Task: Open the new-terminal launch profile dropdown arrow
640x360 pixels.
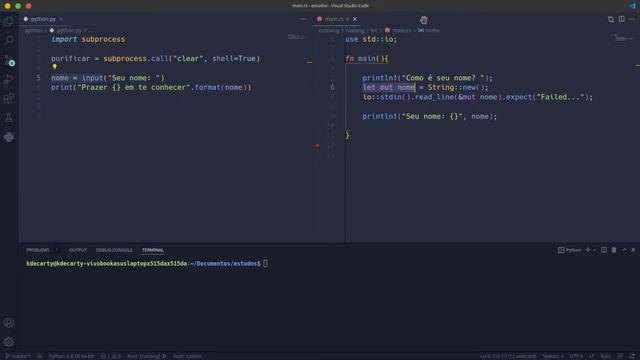Action: pos(594,250)
